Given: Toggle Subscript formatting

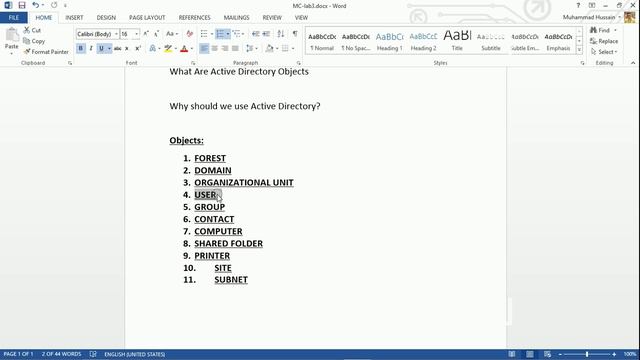Looking at the screenshot, I should (x=127, y=49).
